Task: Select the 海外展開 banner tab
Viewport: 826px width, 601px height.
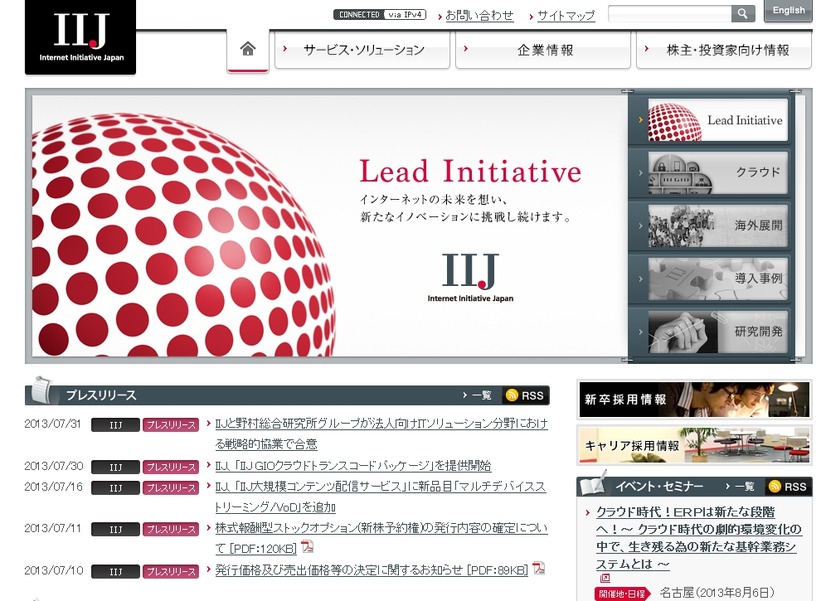Action: 717,226
